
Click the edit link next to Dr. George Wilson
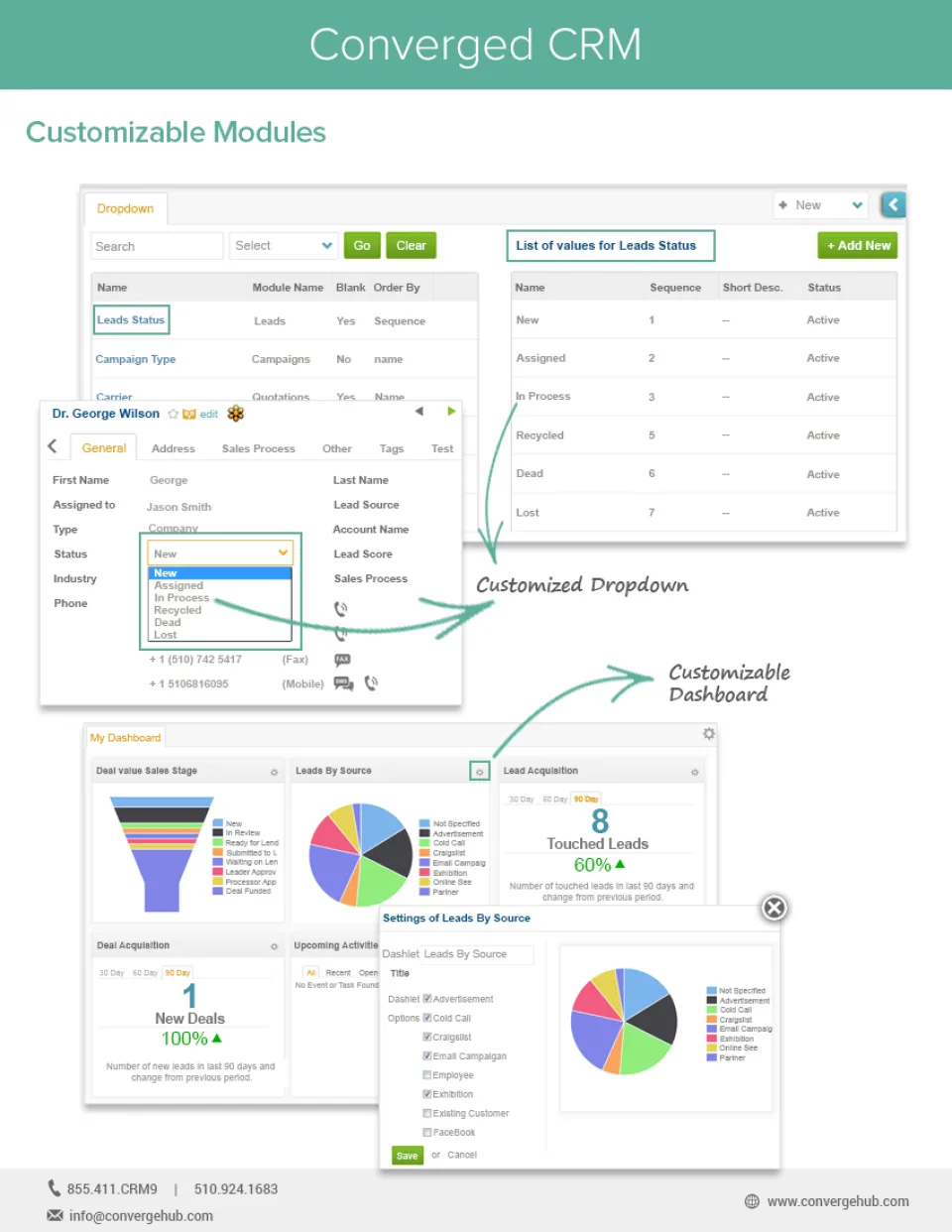[208, 415]
